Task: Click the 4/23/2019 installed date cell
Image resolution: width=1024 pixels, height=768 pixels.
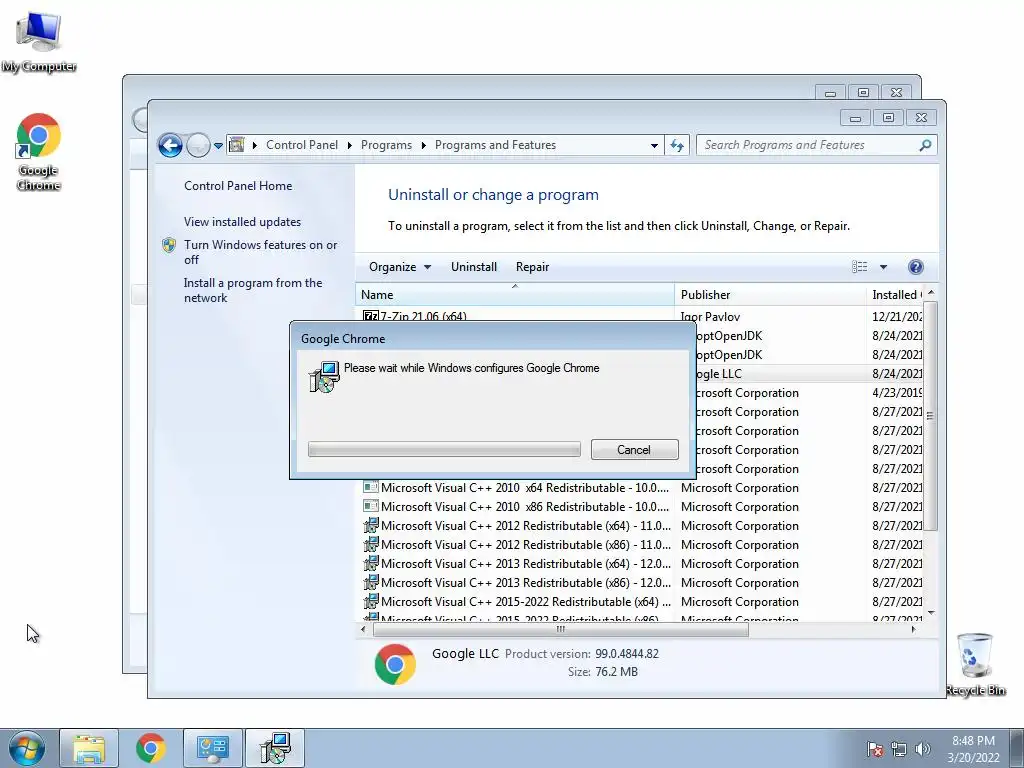Action: tap(897, 392)
